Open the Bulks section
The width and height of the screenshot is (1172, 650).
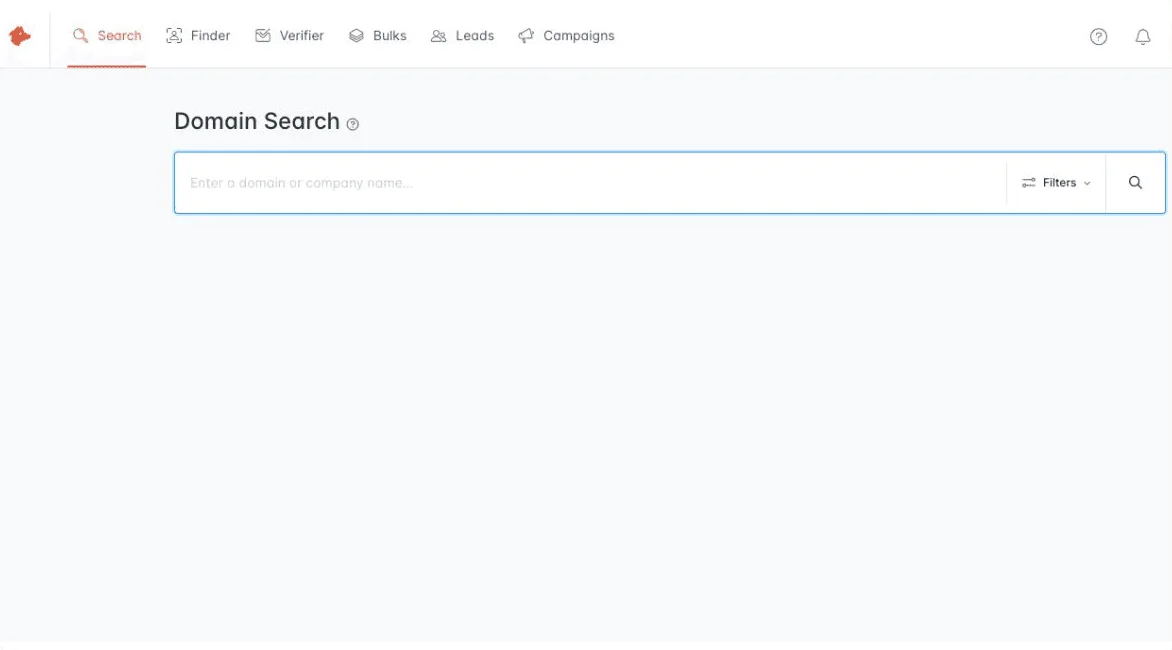pyautogui.click(x=378, y=35)
